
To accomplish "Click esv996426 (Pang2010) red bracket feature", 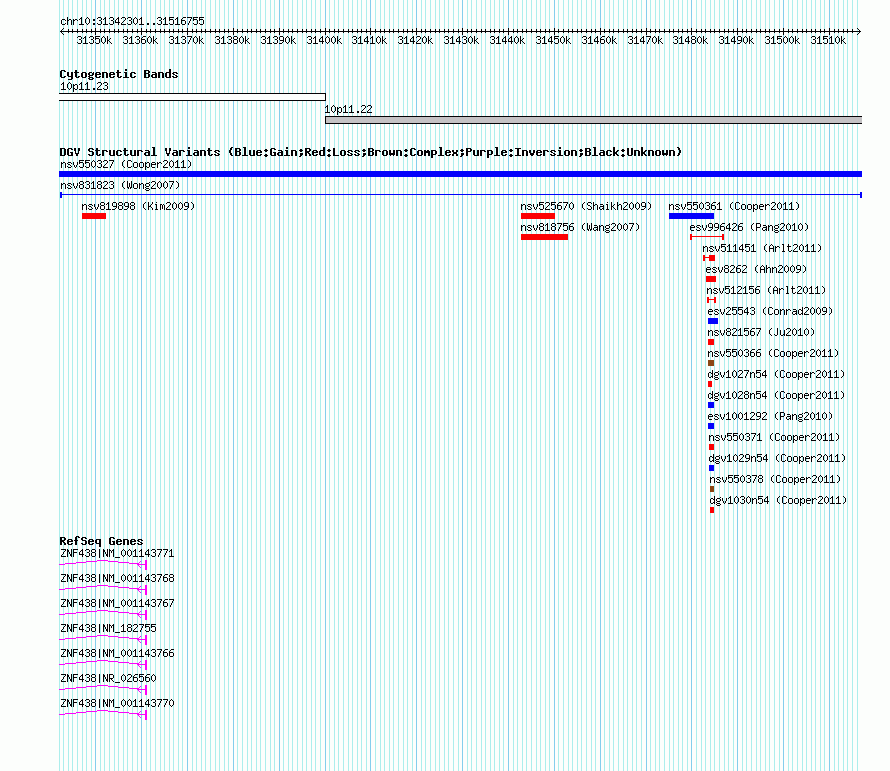I will point(707,237).
